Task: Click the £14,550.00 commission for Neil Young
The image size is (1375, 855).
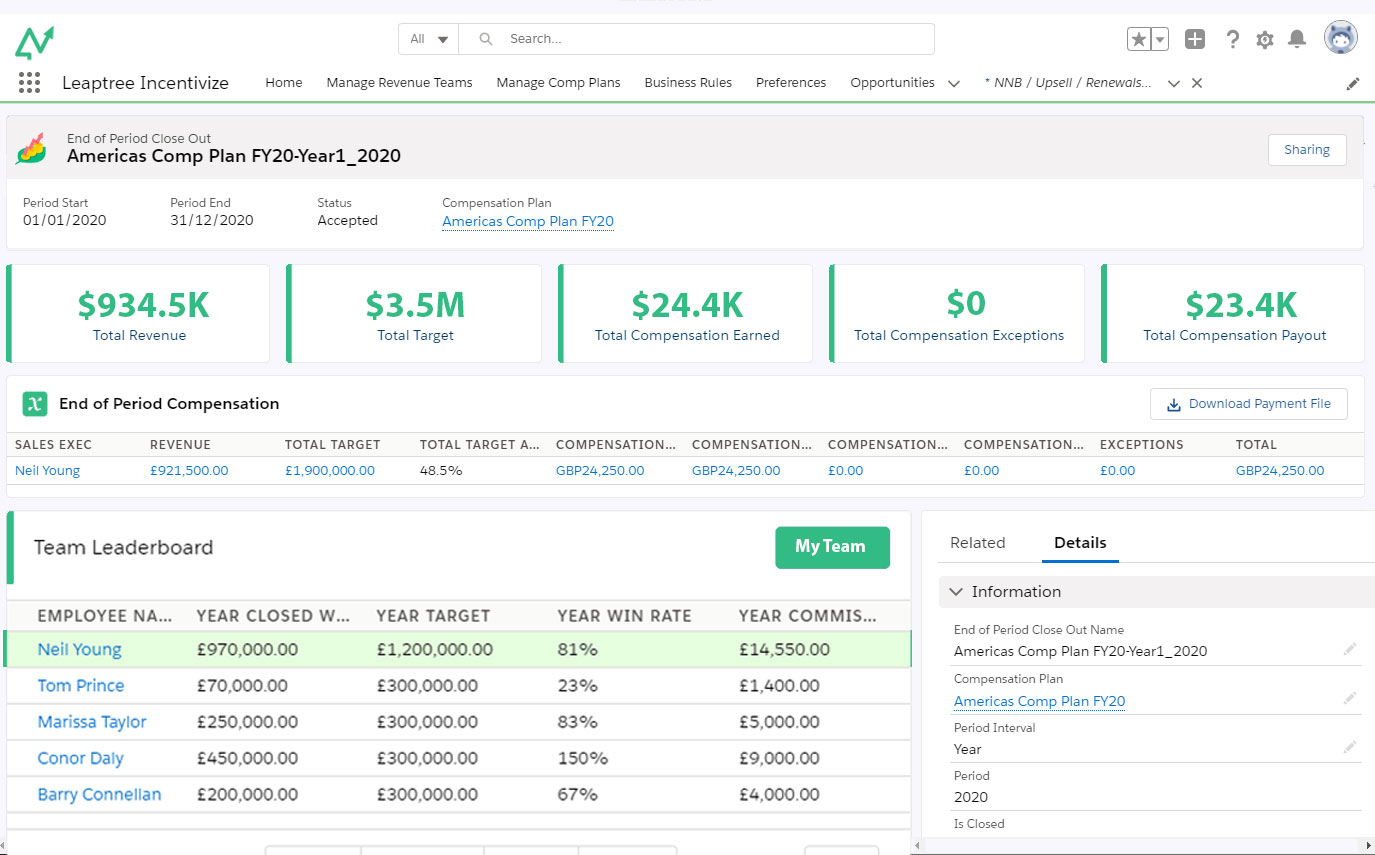Action: click(x=784, y=650)
